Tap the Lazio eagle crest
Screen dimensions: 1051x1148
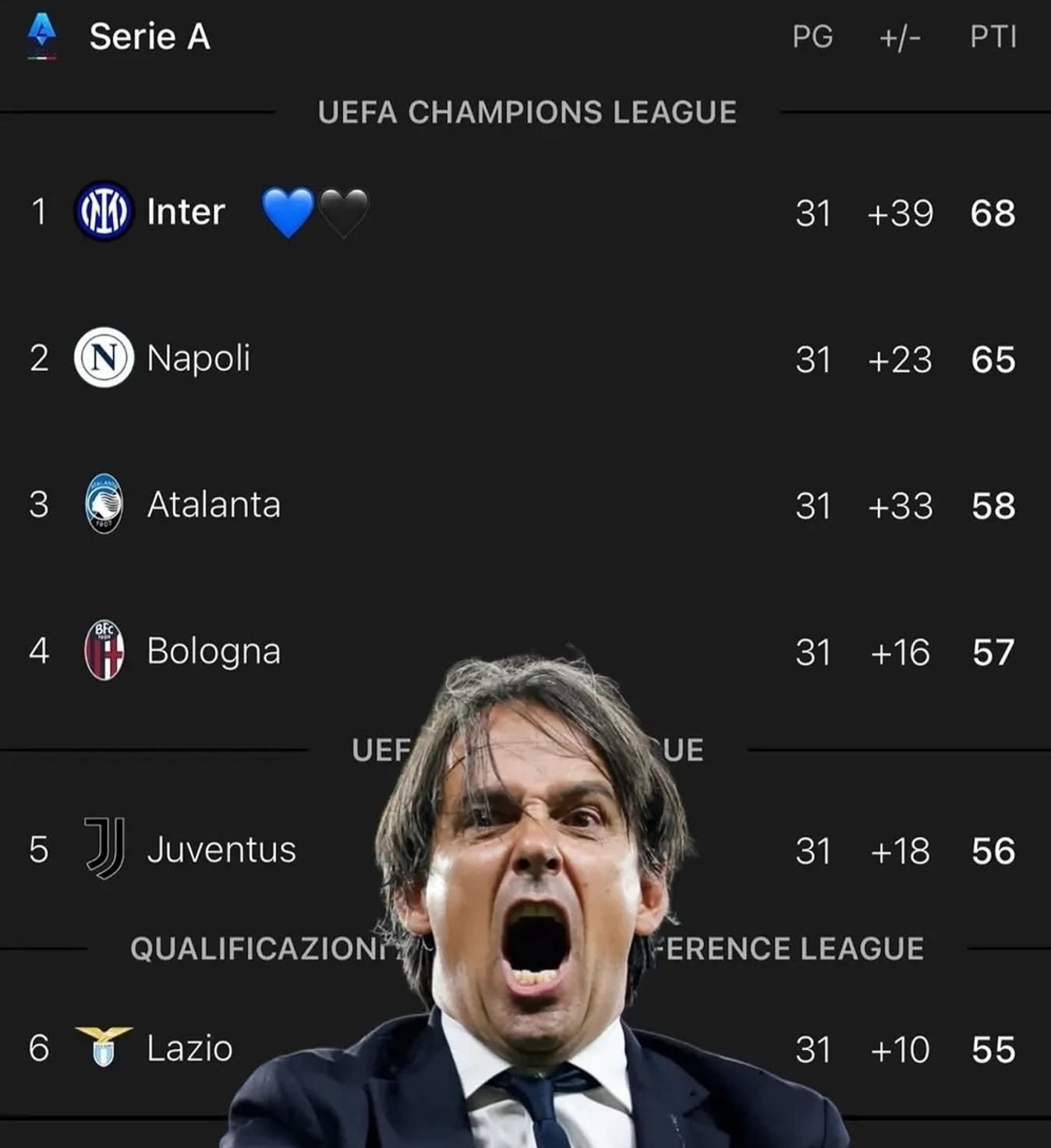(x=104, y=1047)
